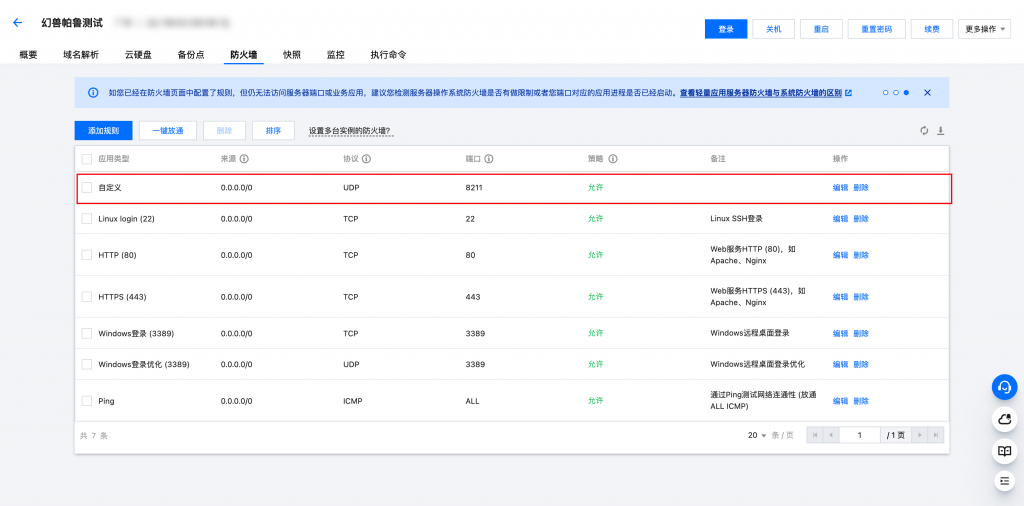Switch to the 快照 tab
This screenshot has height=506, width=1024.
[x=292, y=55]
